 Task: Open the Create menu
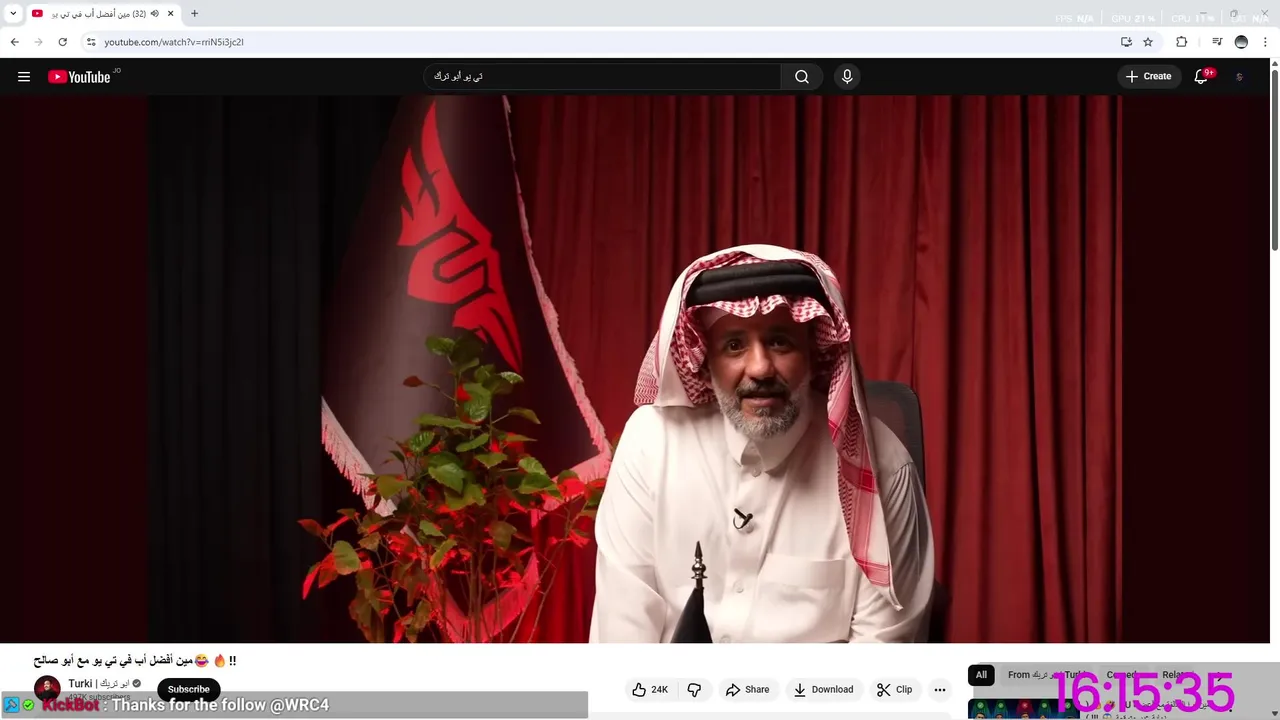[1148, 77]
